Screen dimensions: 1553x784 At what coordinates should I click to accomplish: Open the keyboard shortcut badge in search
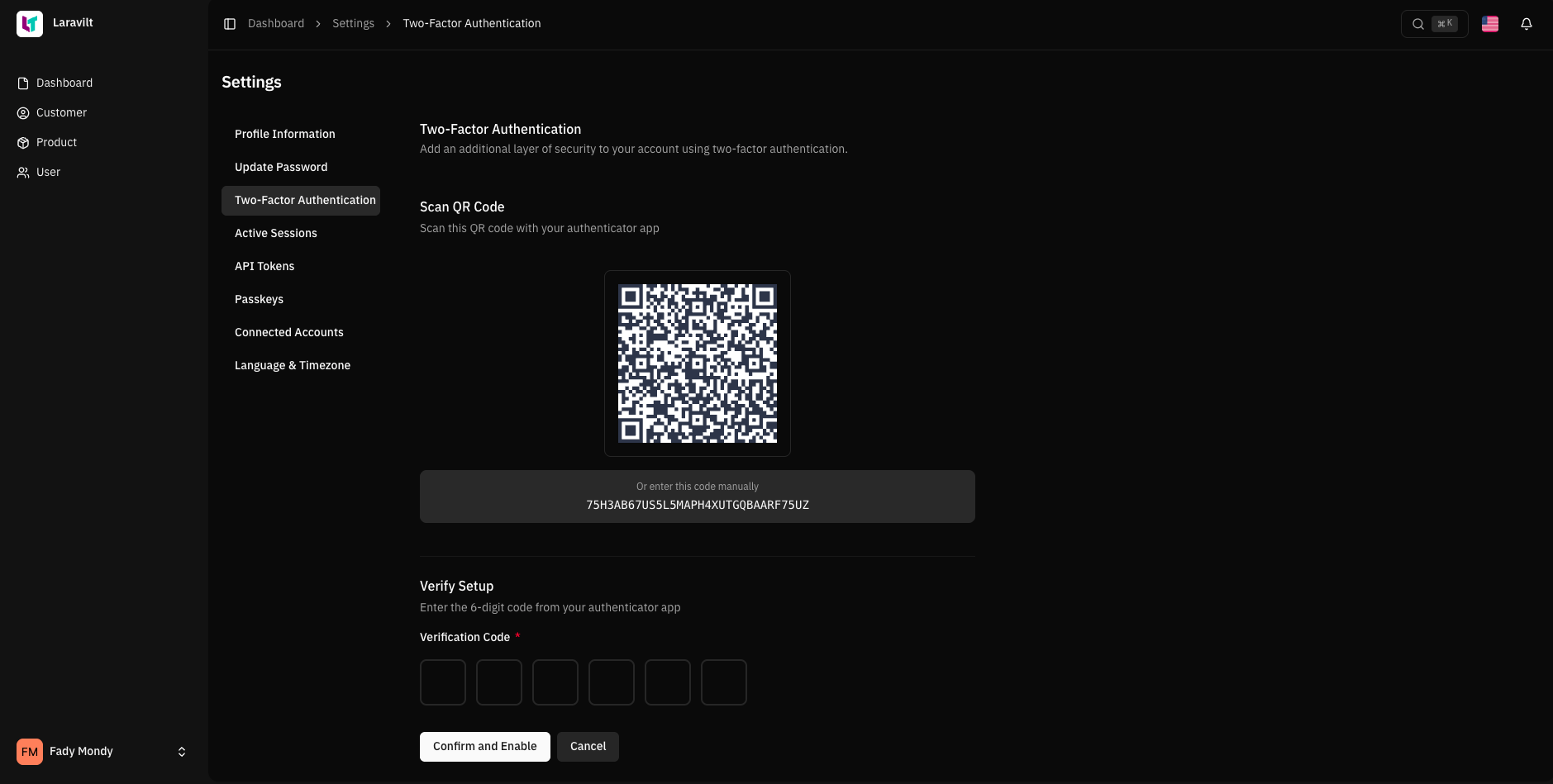(x=1445, y=24)
